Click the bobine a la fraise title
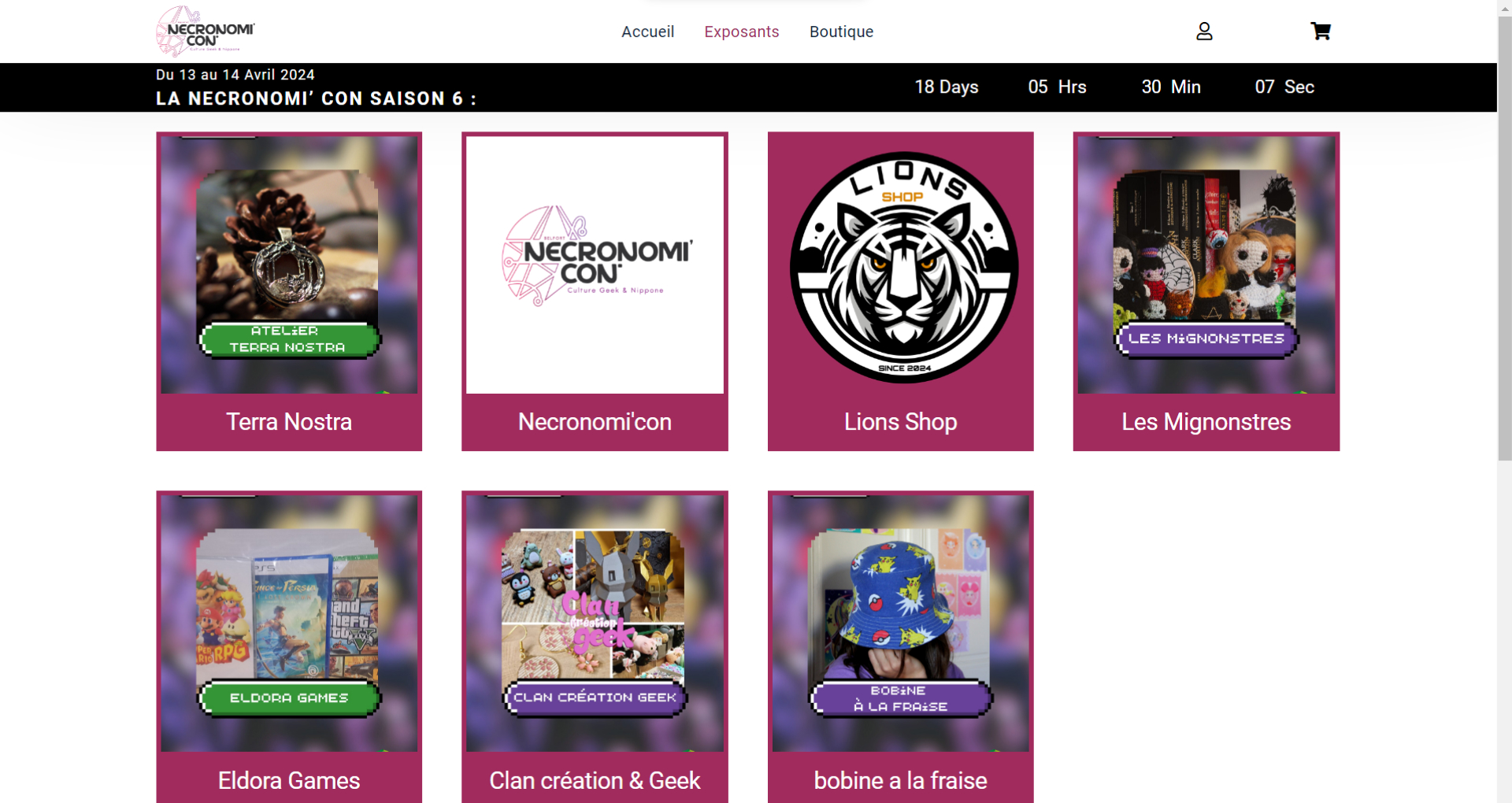 coord(901,781)
